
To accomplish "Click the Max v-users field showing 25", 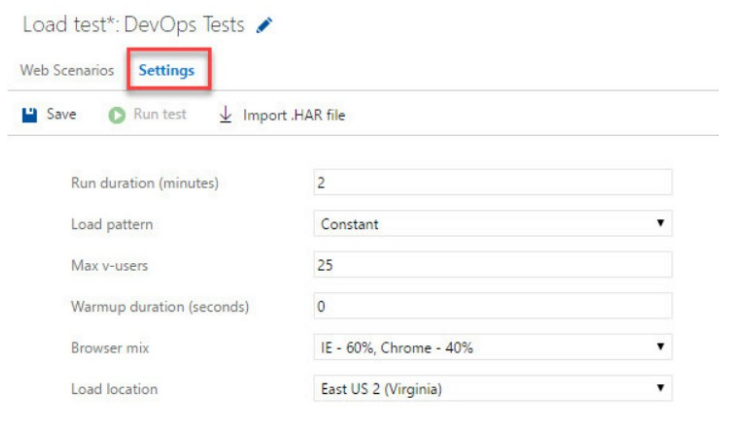I will tap(493, 265).
